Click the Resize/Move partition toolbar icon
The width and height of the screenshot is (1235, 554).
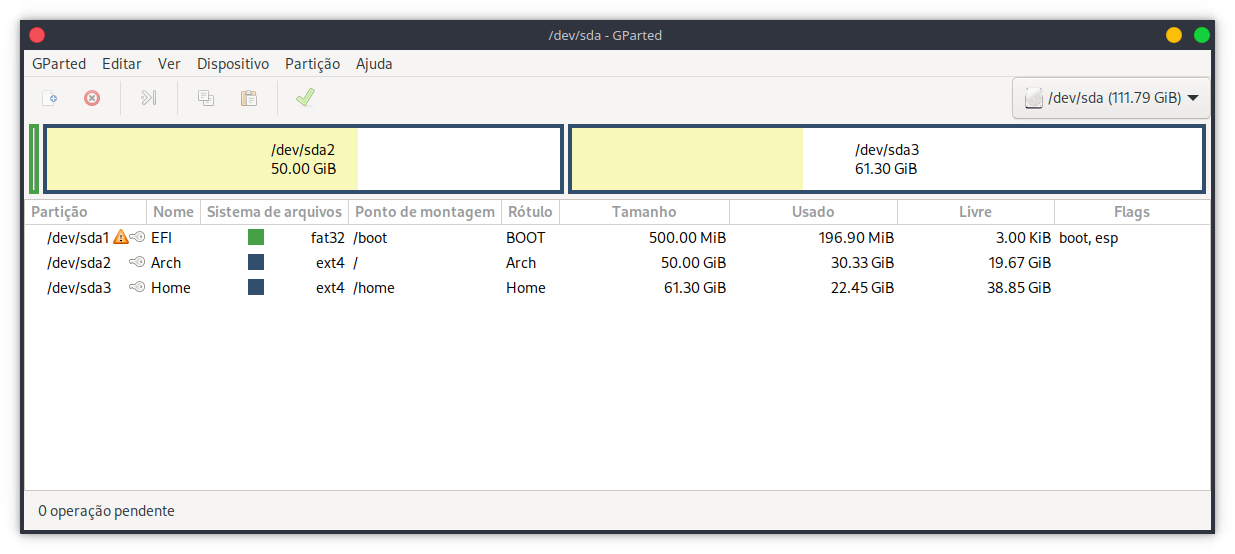149,98
